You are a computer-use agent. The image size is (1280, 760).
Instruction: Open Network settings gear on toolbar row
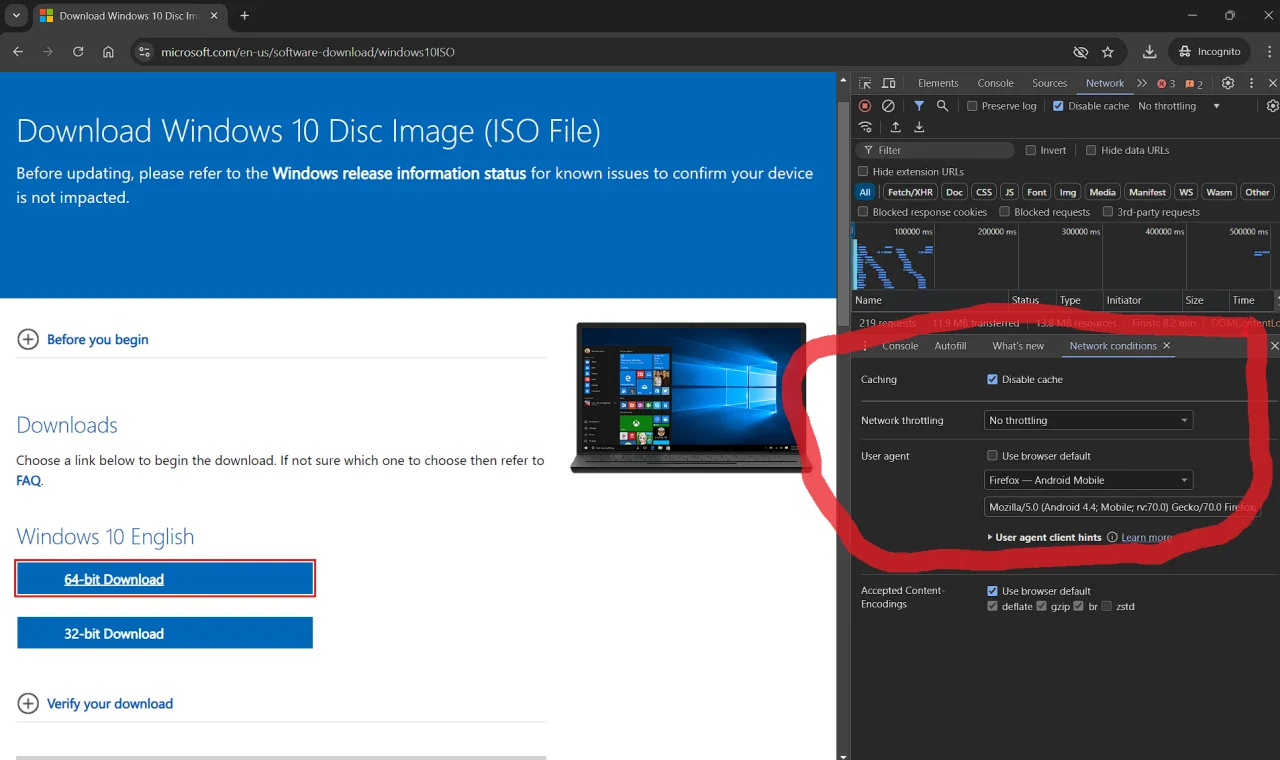pos(1273,106)
